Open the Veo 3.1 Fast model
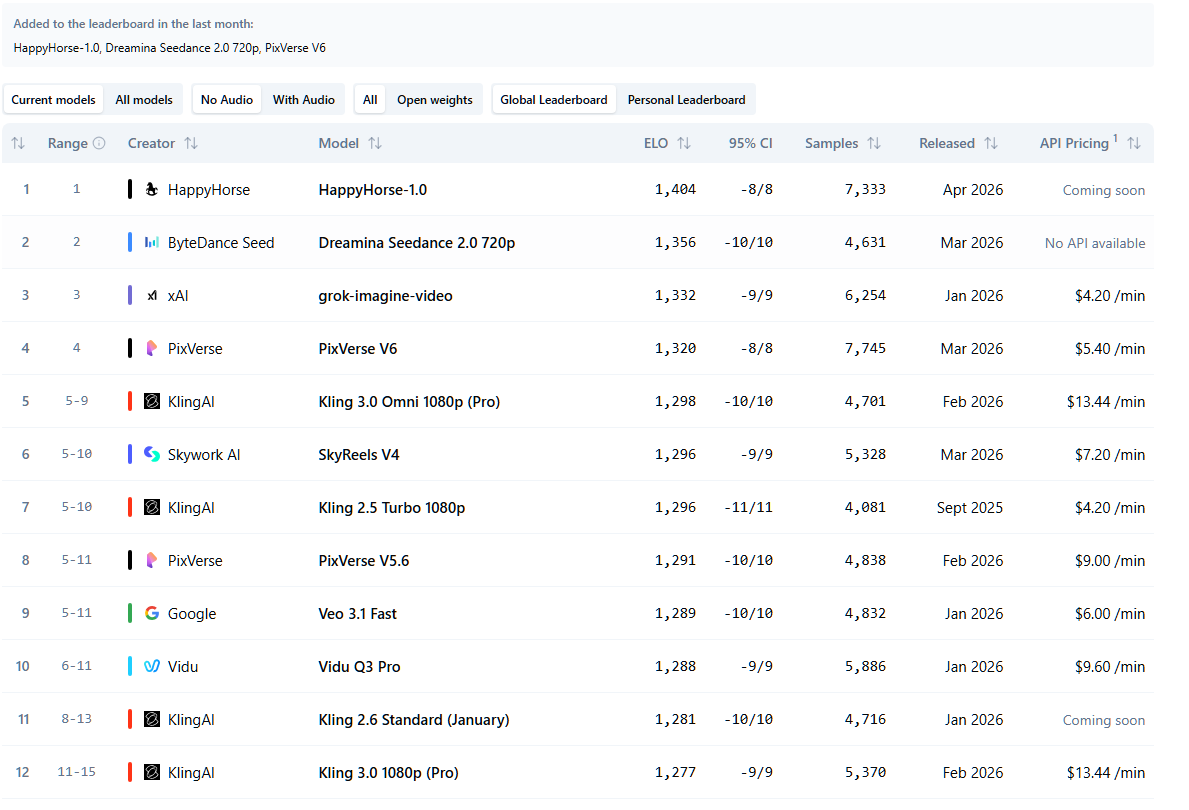This screenshot has height=810, width=1189. coord(357,614)
